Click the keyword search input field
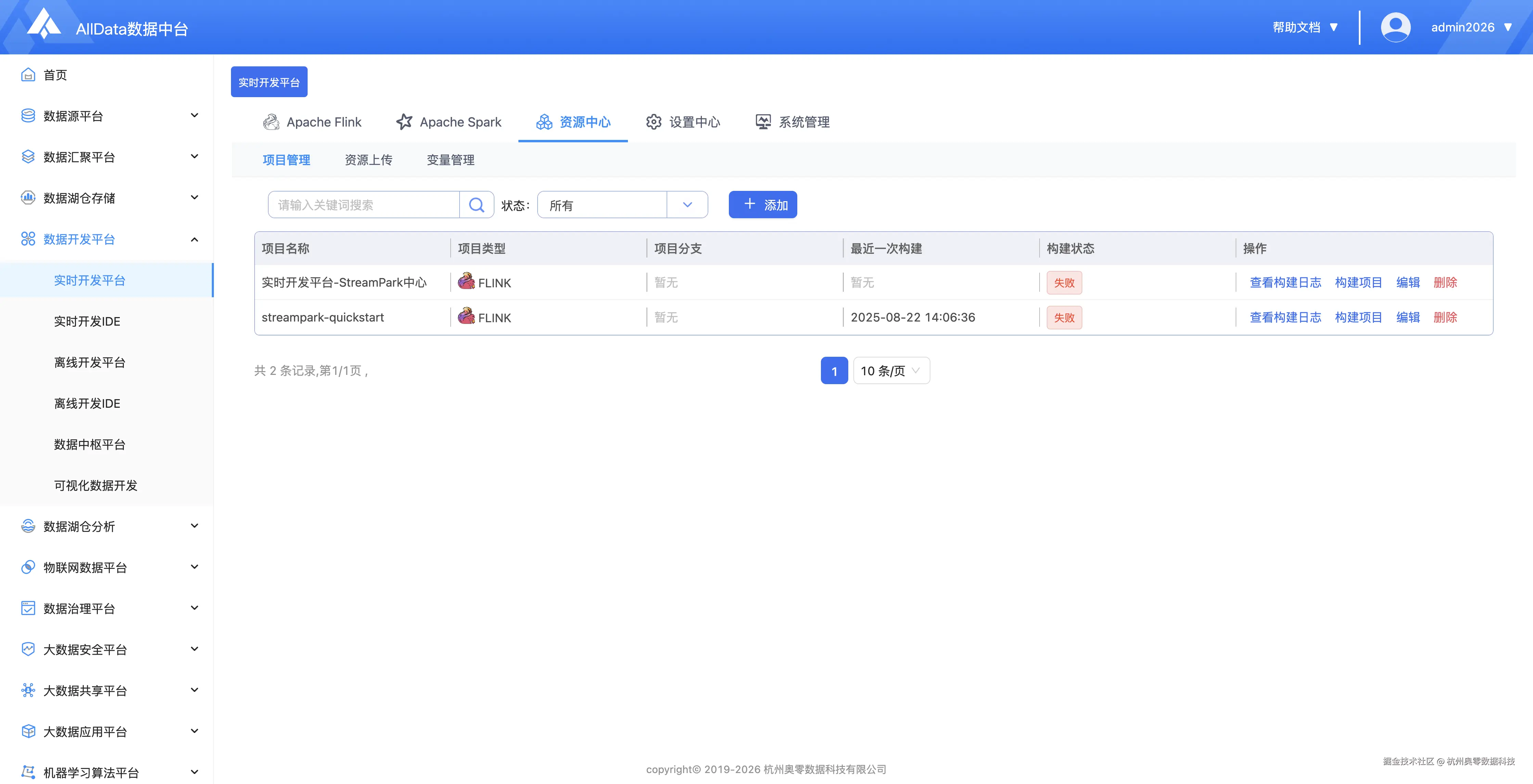The height and width of the screenshot is (784, 1533). [364, 205]
